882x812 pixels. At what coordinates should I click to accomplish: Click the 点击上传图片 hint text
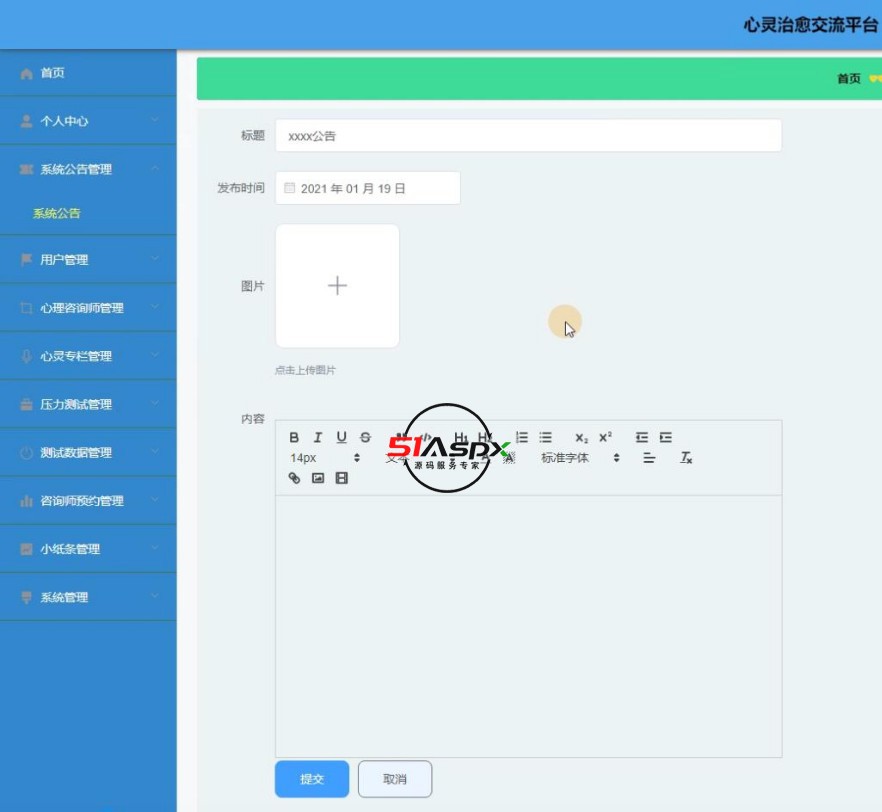[305, 370]
